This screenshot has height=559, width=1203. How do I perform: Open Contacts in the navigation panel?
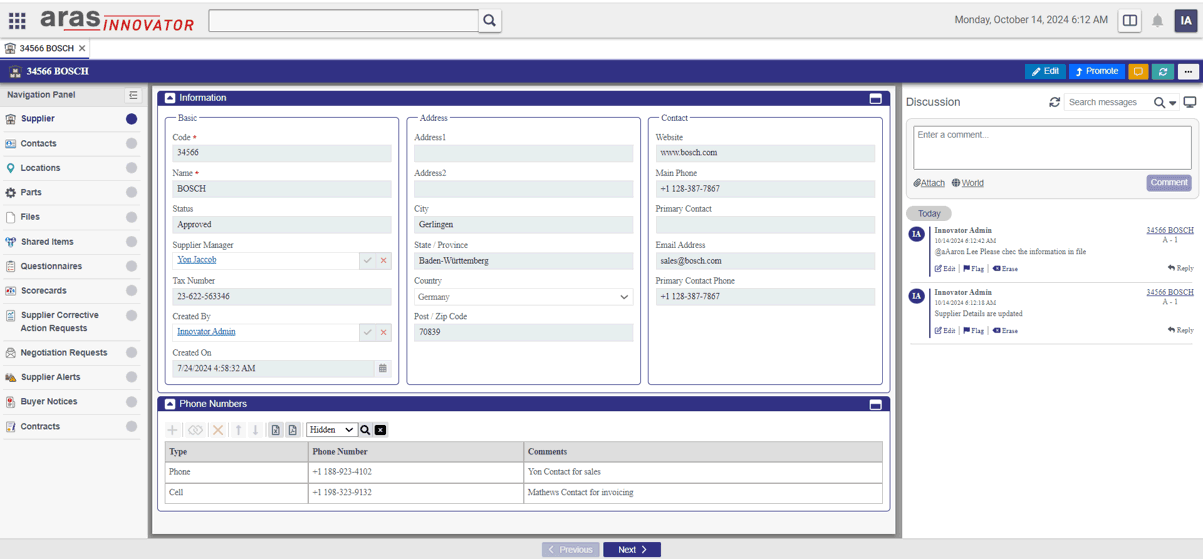(x=38, y=143)
